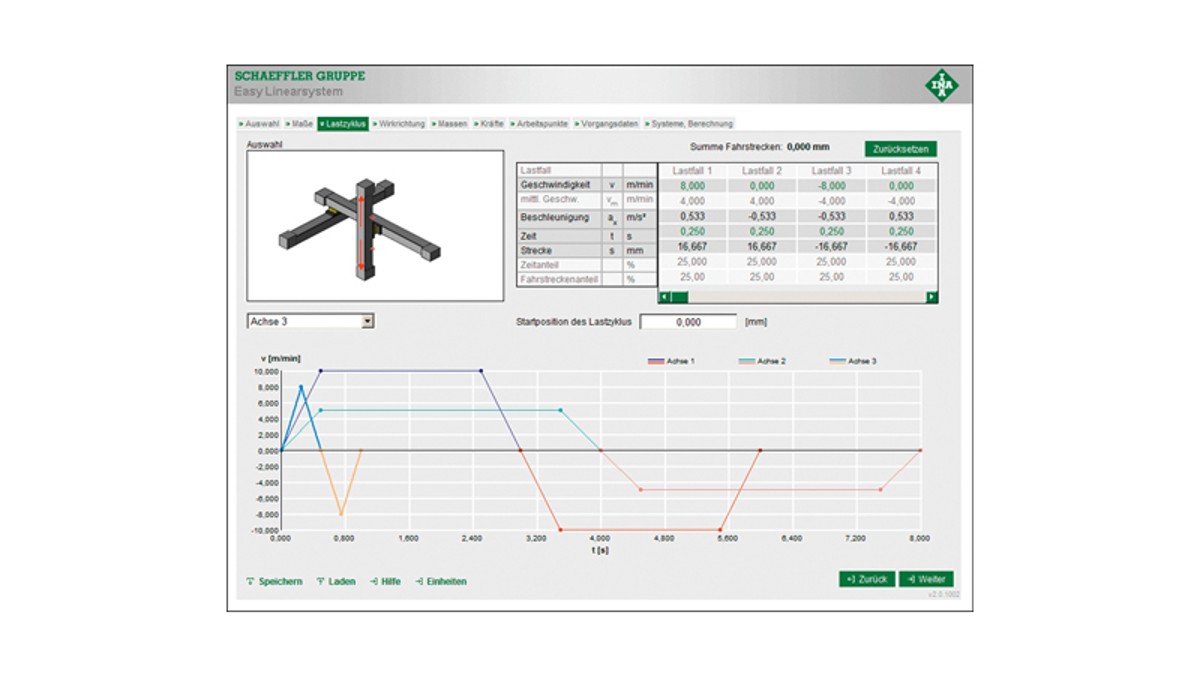The width and height of the screenshot is (1200, 675).
Task: Click the Speichern save icon
Action: point(251,581)
